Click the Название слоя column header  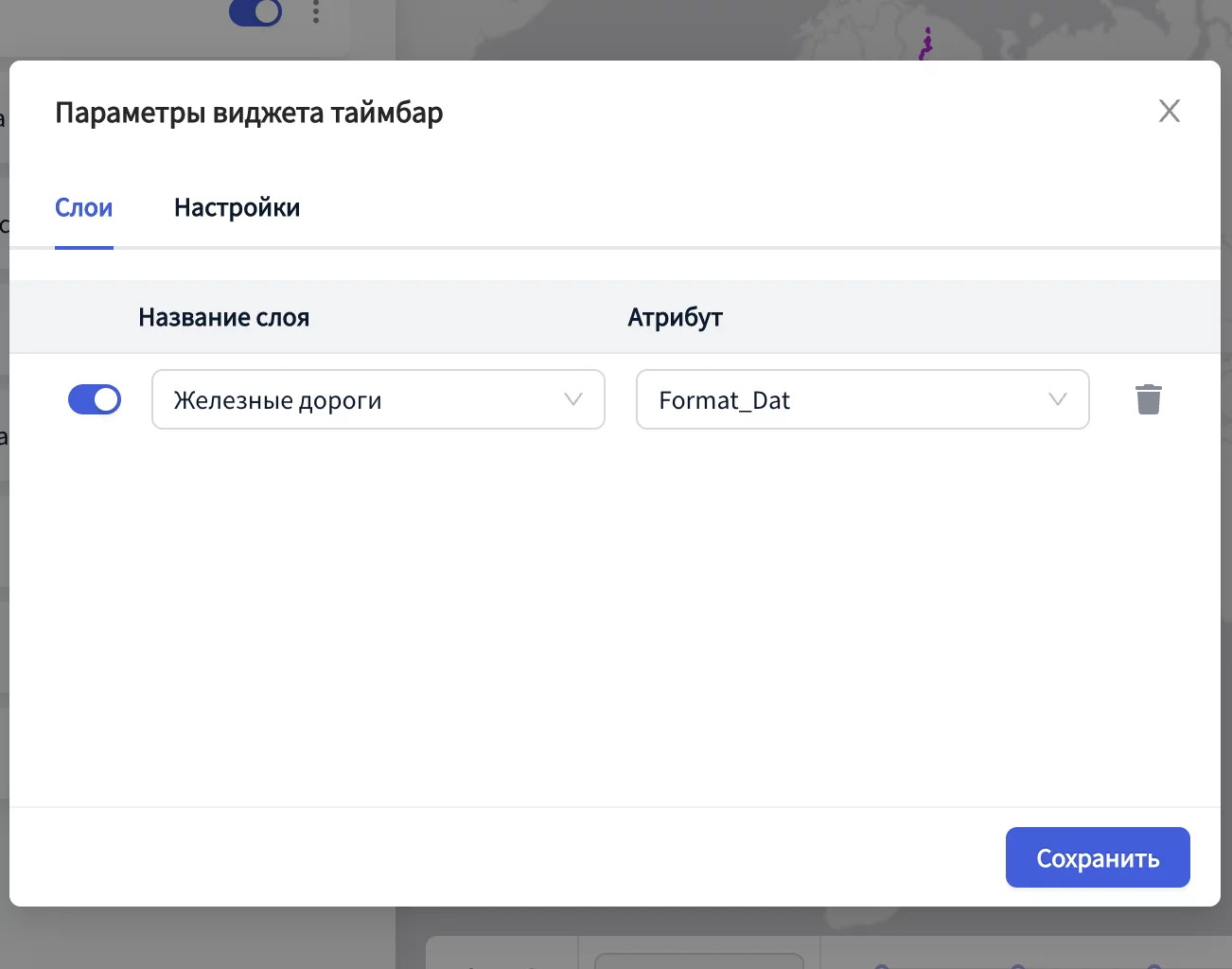224,318
